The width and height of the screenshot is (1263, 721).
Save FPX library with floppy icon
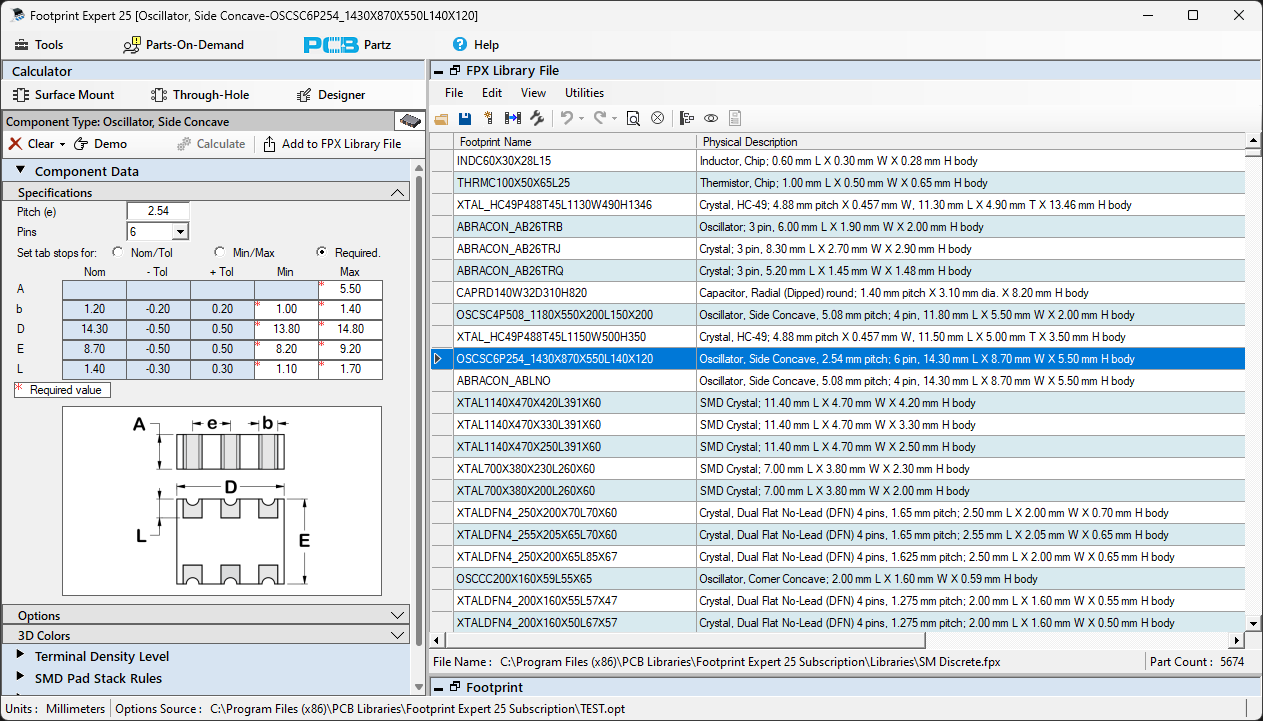465,118
